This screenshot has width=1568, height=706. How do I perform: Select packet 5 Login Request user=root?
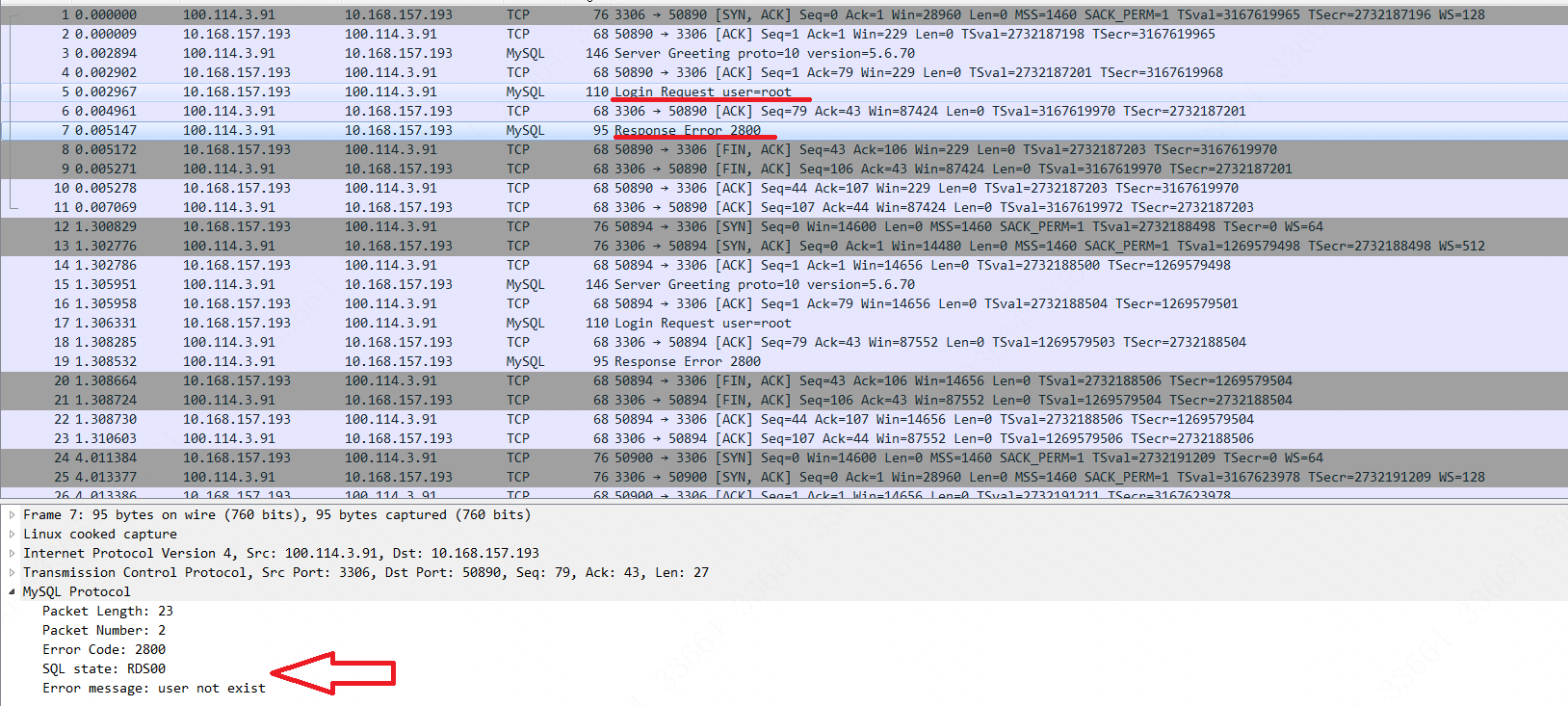pyautogui.click(x=784, y=92)
